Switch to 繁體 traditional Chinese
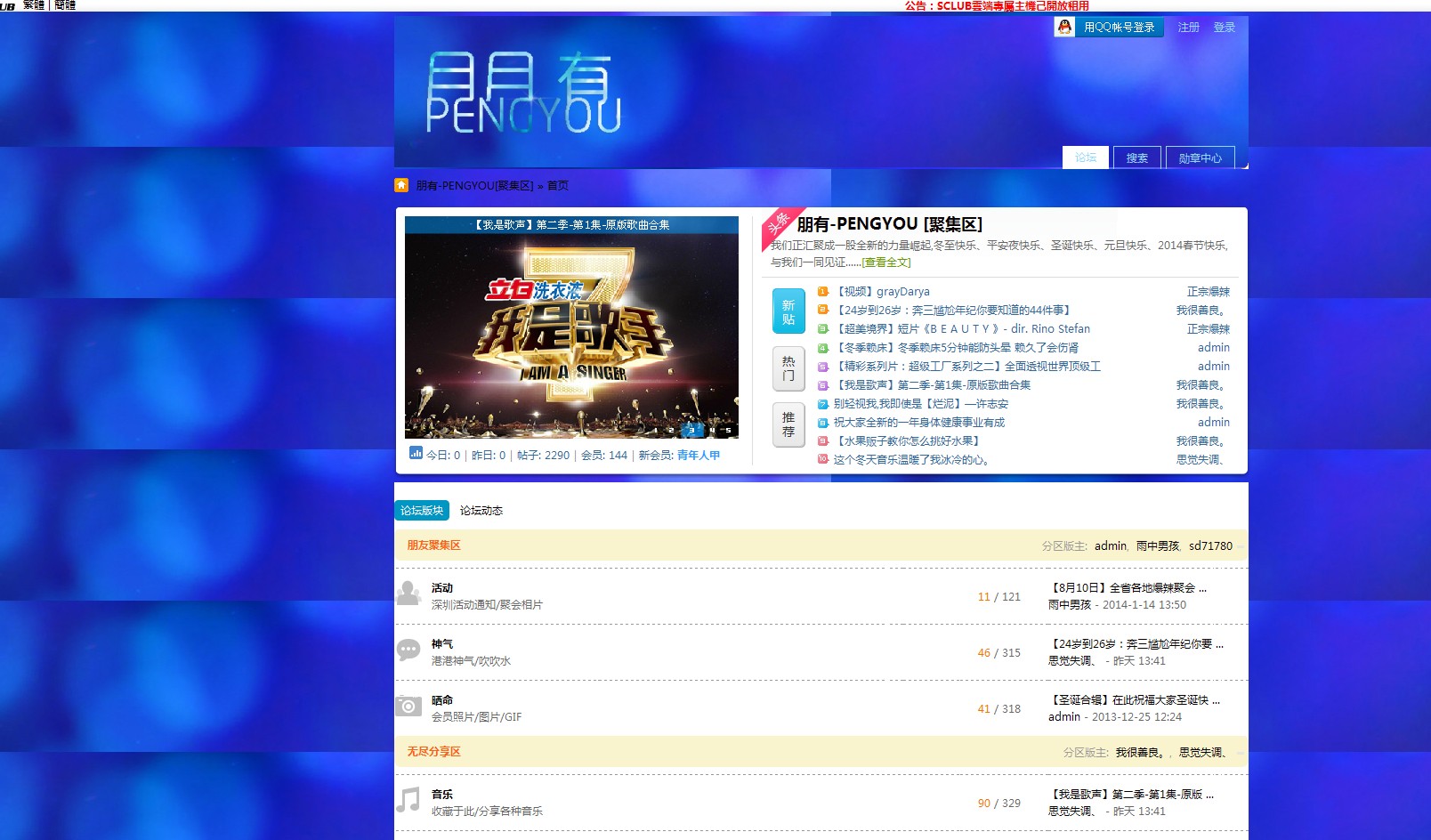Viewport: 1431px width, 840px height. pyautogui.click(x=34, y=5)
